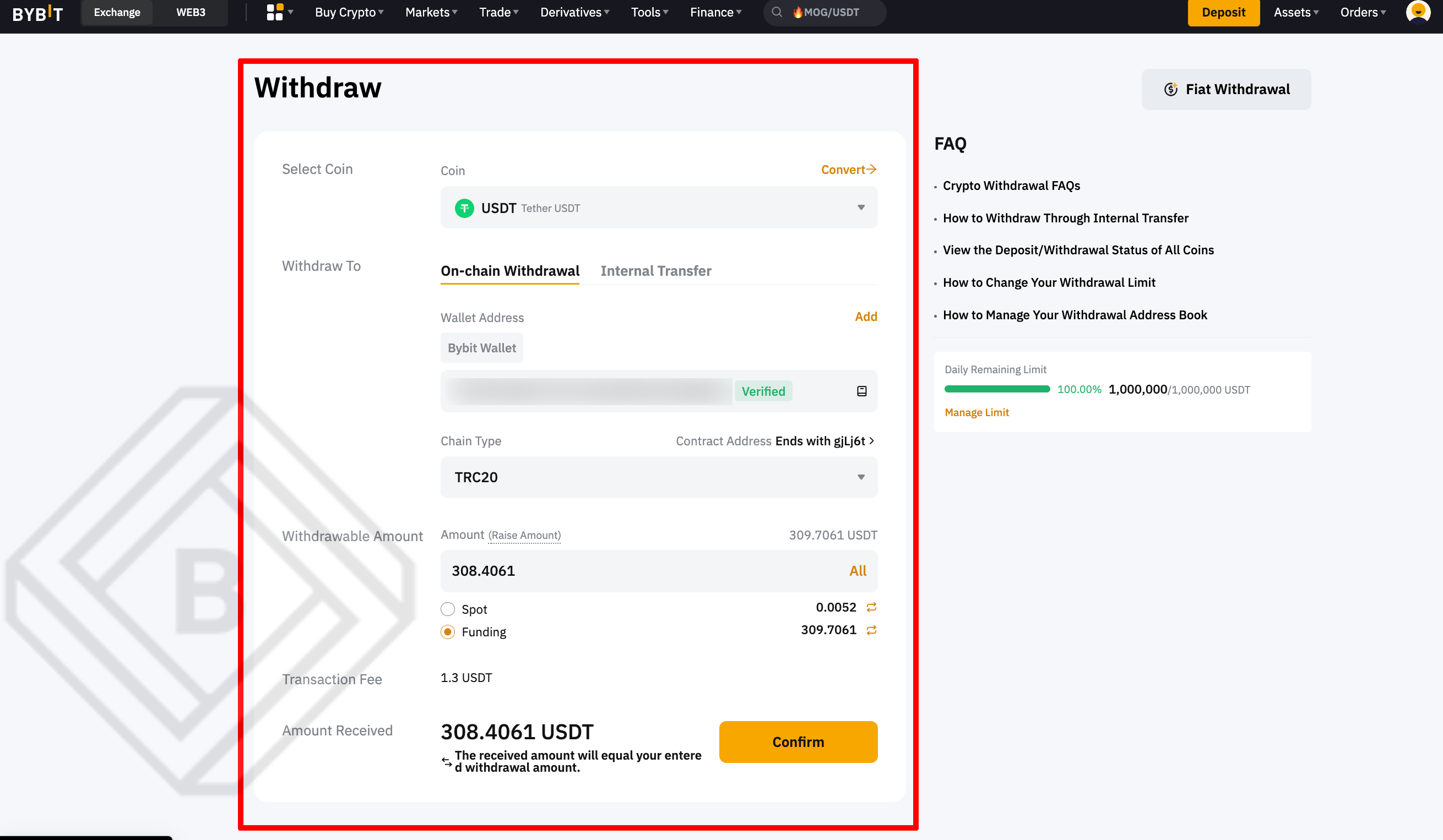Expand the TRC20 chain type dropdown
1443x840 pixels.
click(659, 477)
